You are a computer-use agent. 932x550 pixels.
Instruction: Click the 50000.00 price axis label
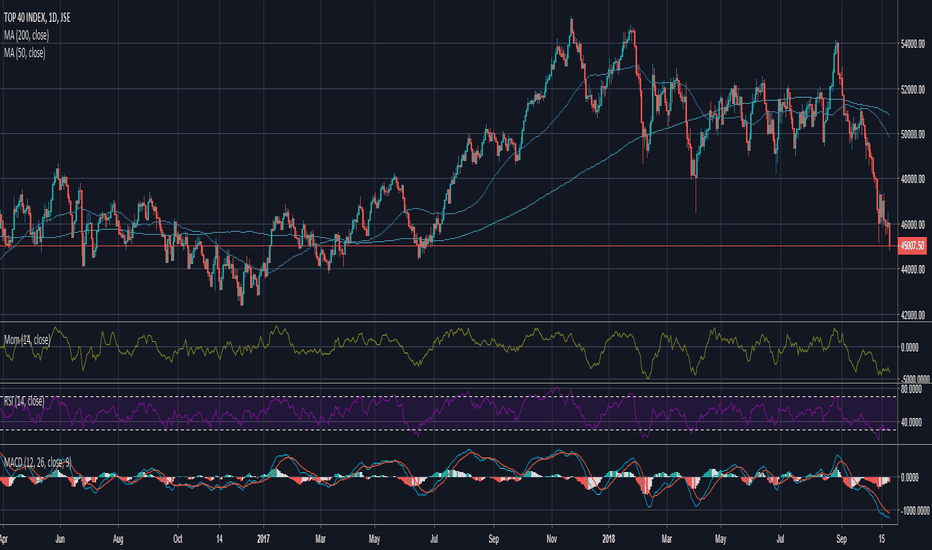(913, 134)
